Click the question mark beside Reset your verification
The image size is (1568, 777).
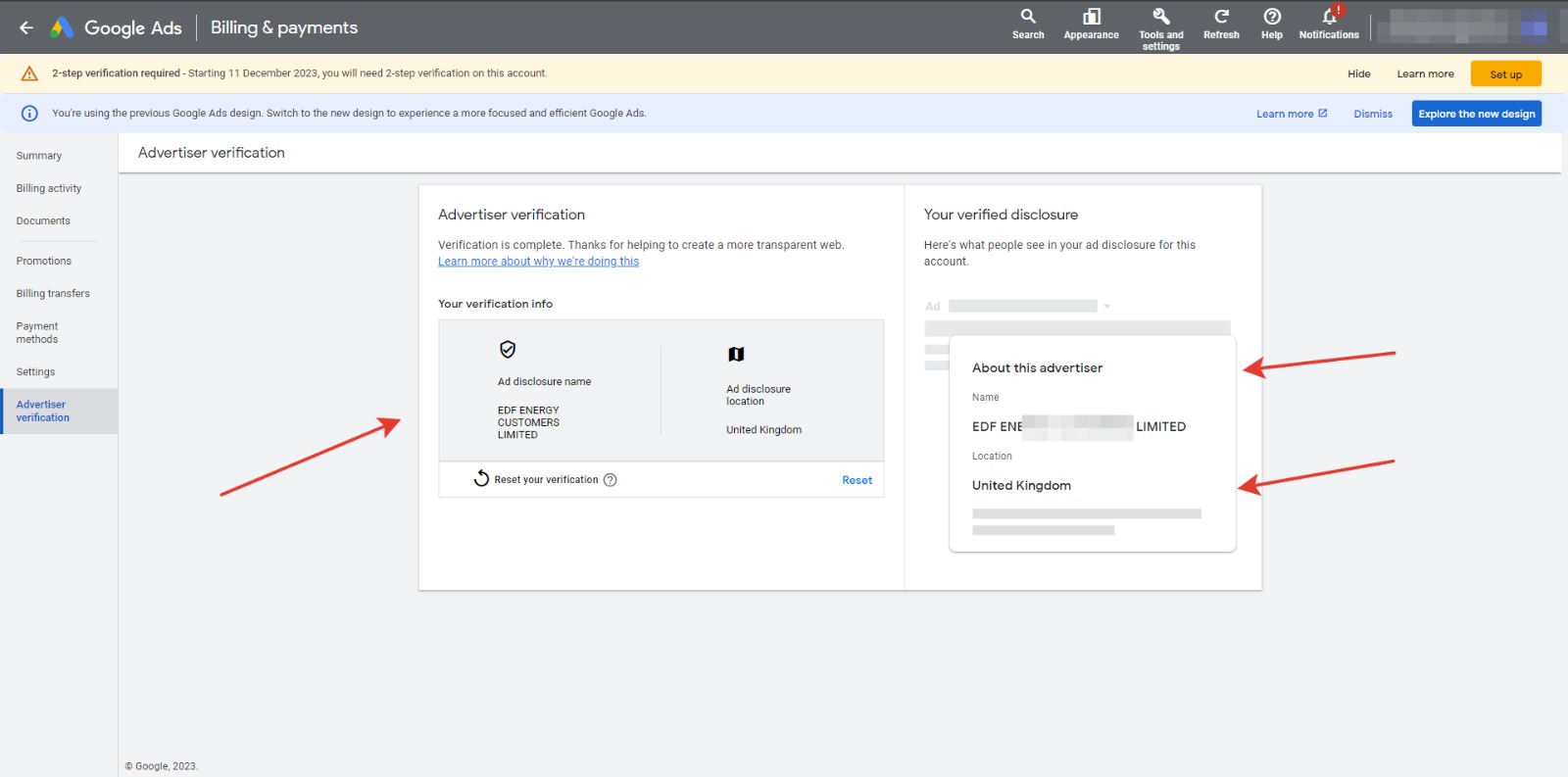point(611,480)
